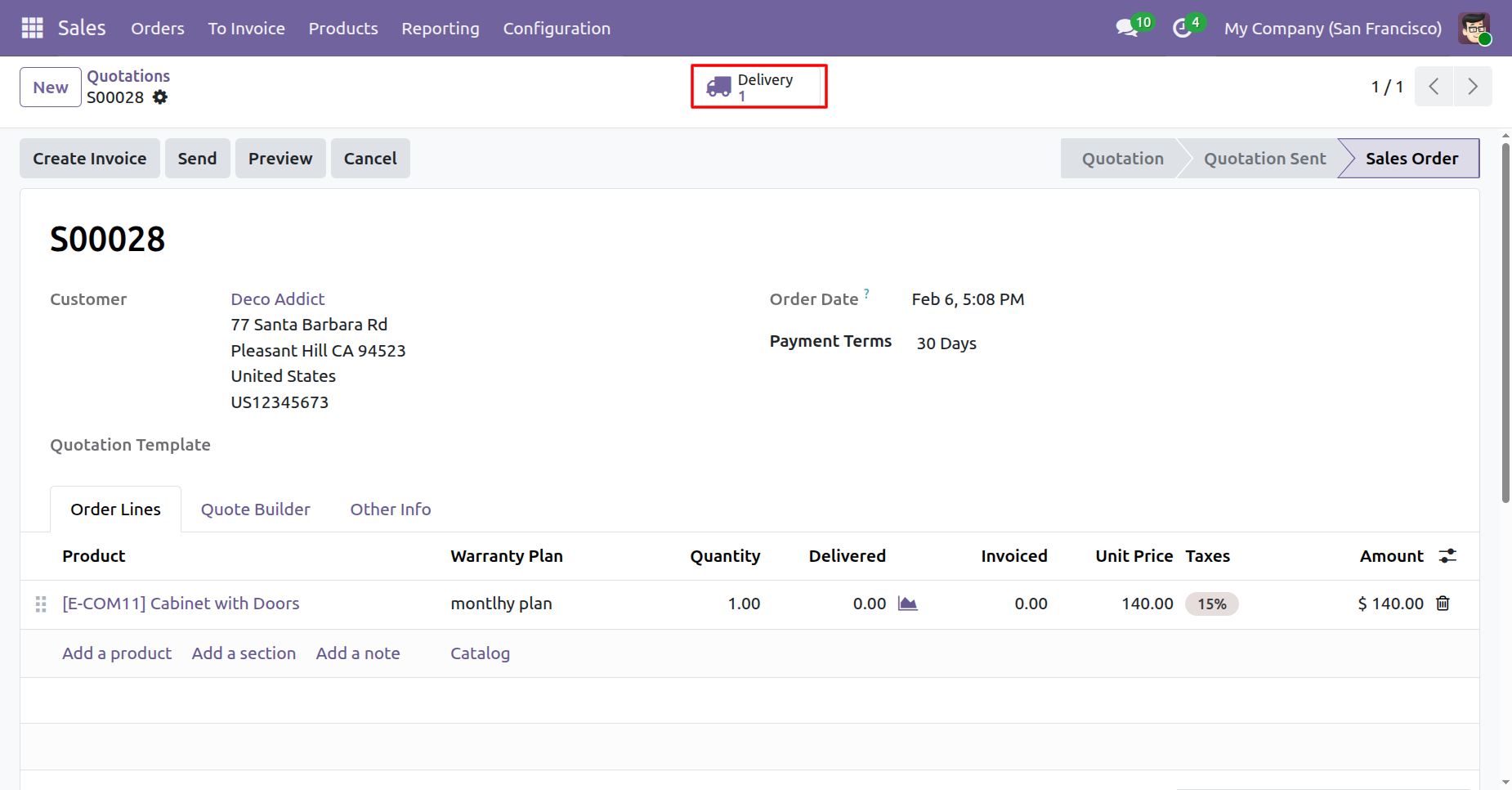Open the Configuration menu

click(556, 28)
